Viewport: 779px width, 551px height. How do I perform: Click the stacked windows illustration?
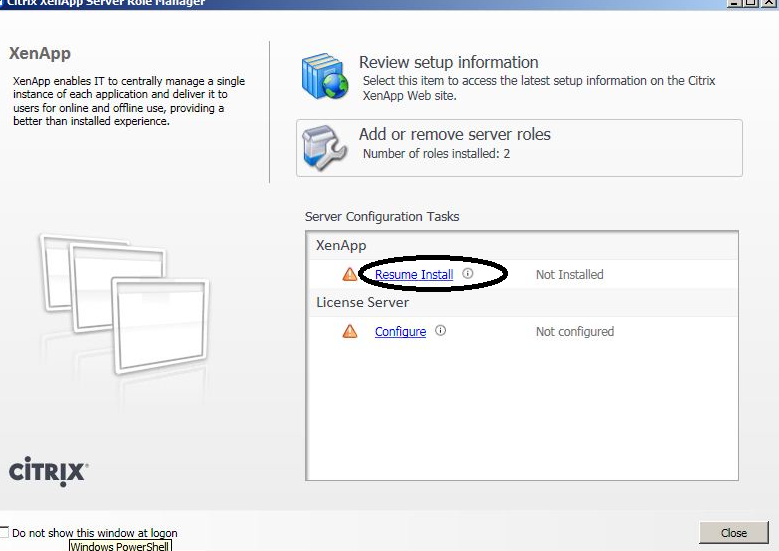point(125,304)
